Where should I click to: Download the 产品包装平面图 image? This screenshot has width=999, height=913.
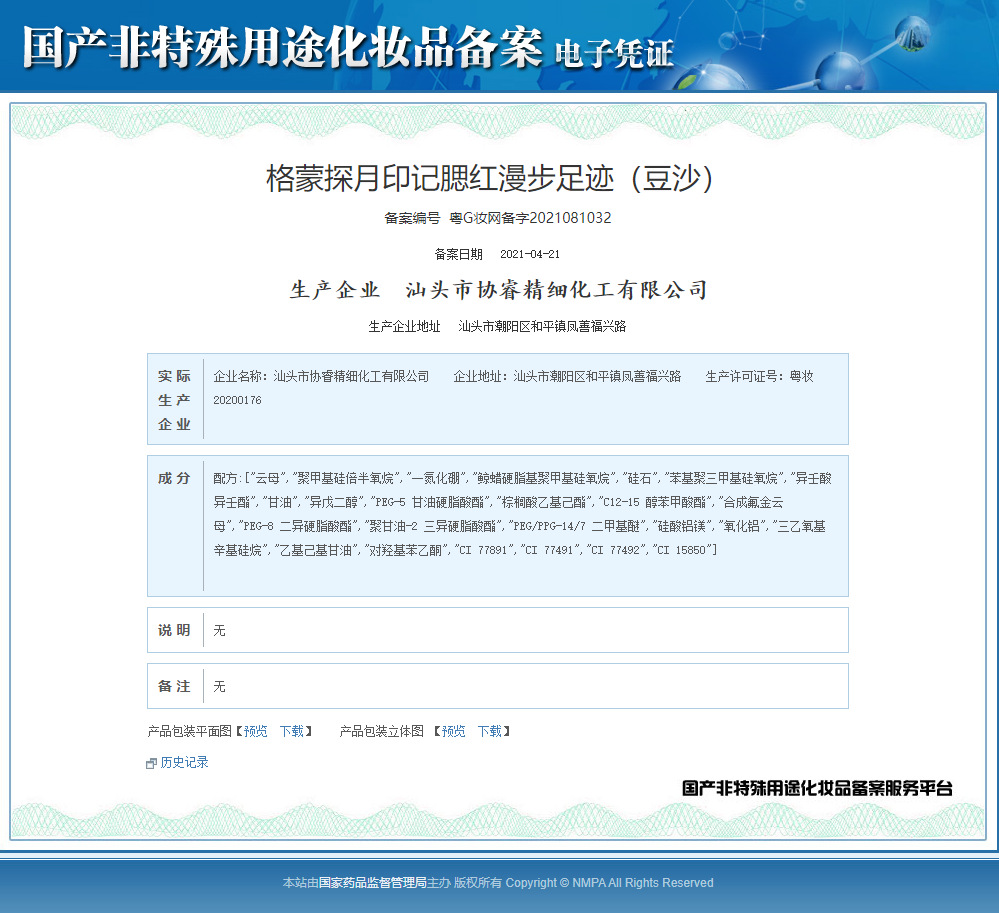pos(292,731)
